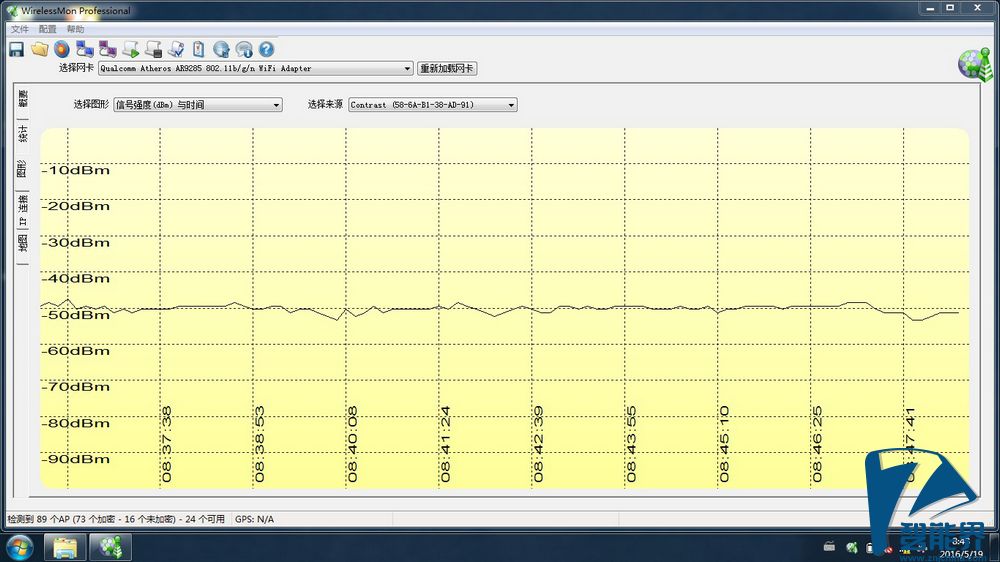Click the 08:37:38 time label
The height and width of the screenshot is (562, 1000).
click(x=166, y=444)
